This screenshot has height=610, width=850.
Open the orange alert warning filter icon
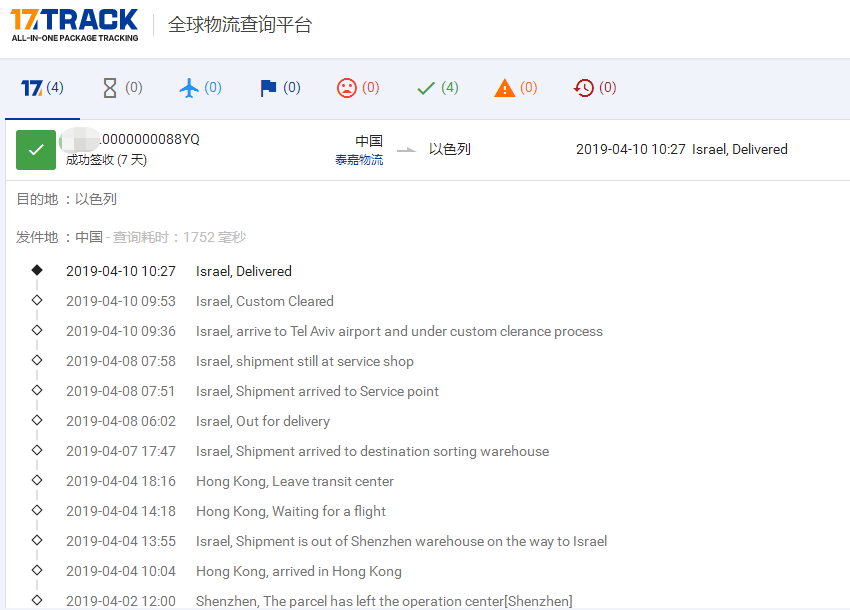click(x=506, y=87)
